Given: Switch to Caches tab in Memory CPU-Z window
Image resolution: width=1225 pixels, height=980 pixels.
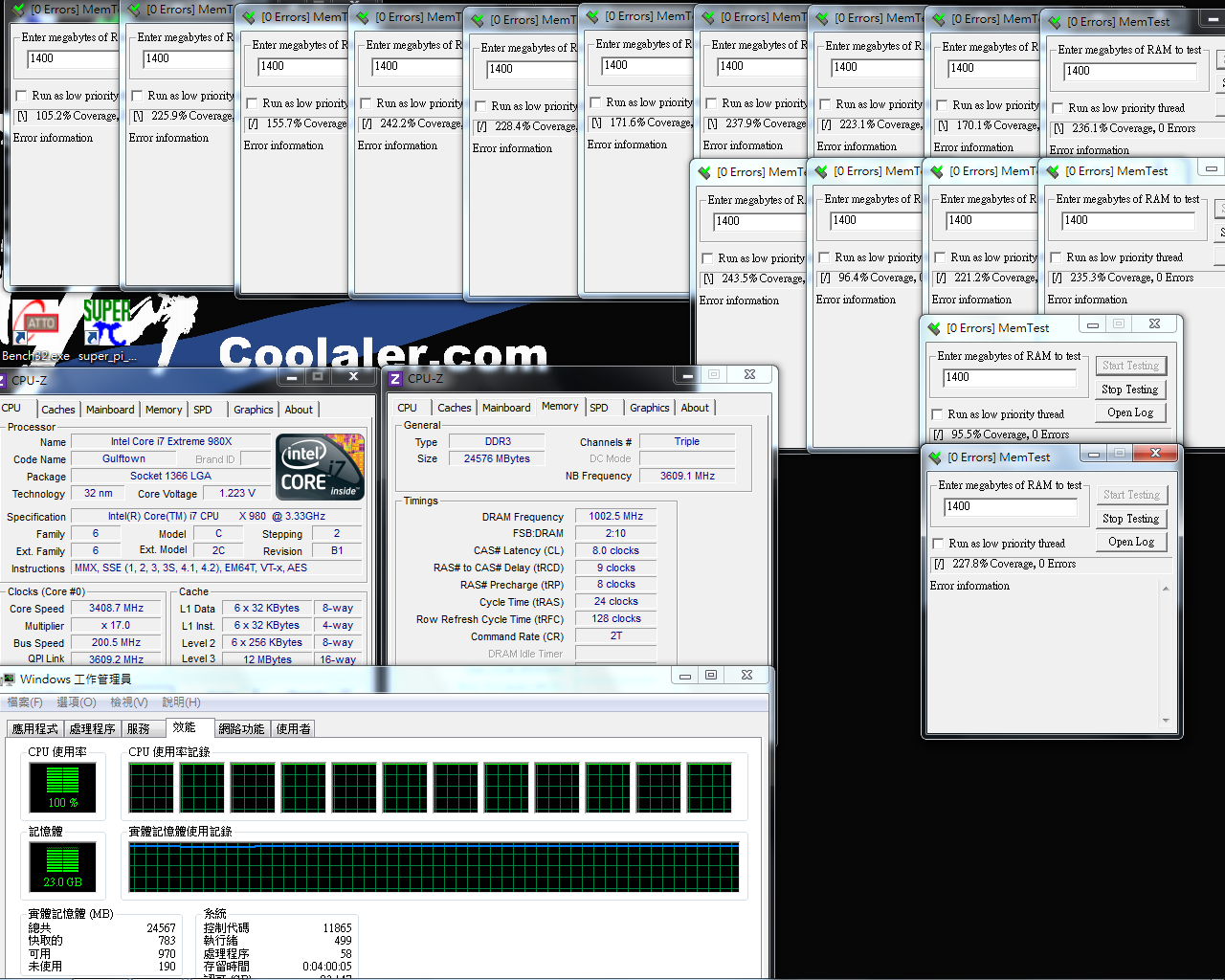Looking at the screenshot, I should pyautogui.click(x=454, y=408).
